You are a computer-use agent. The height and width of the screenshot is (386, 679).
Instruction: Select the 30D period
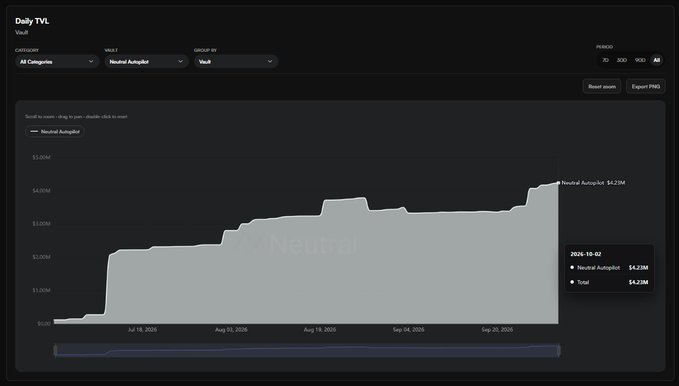[621, 60]
